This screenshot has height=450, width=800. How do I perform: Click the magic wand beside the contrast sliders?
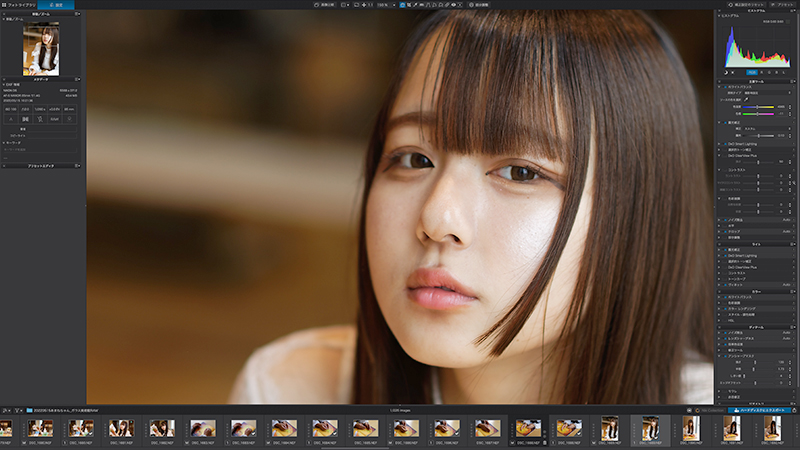coord(794,182)
